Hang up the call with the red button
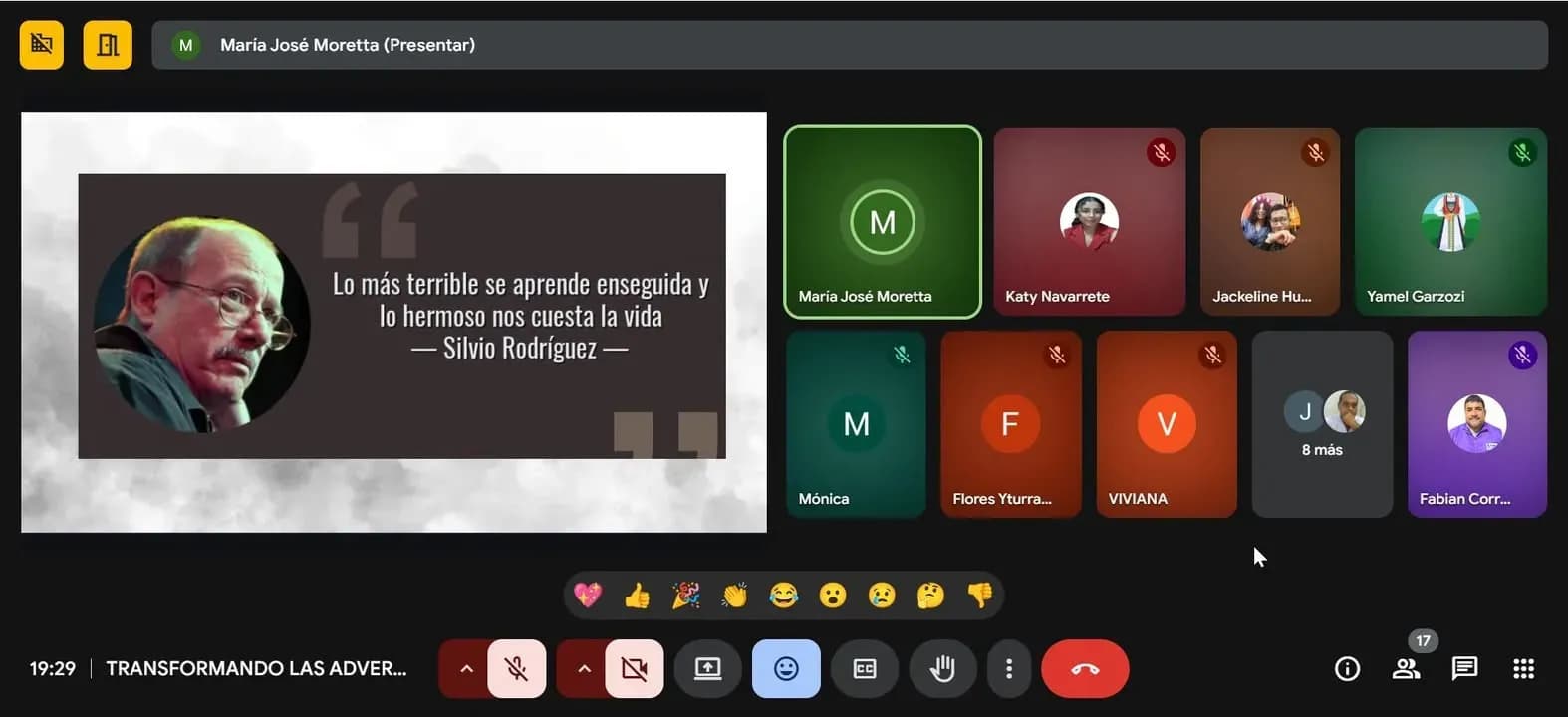 (1085, 669)
